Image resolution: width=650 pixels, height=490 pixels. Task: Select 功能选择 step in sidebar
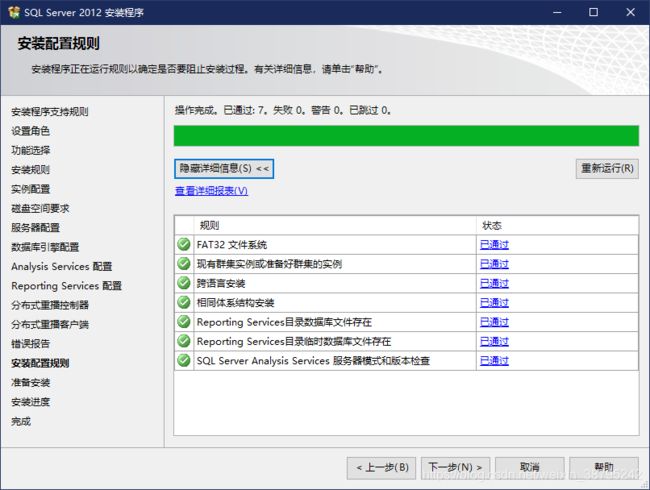pos(31,150)
